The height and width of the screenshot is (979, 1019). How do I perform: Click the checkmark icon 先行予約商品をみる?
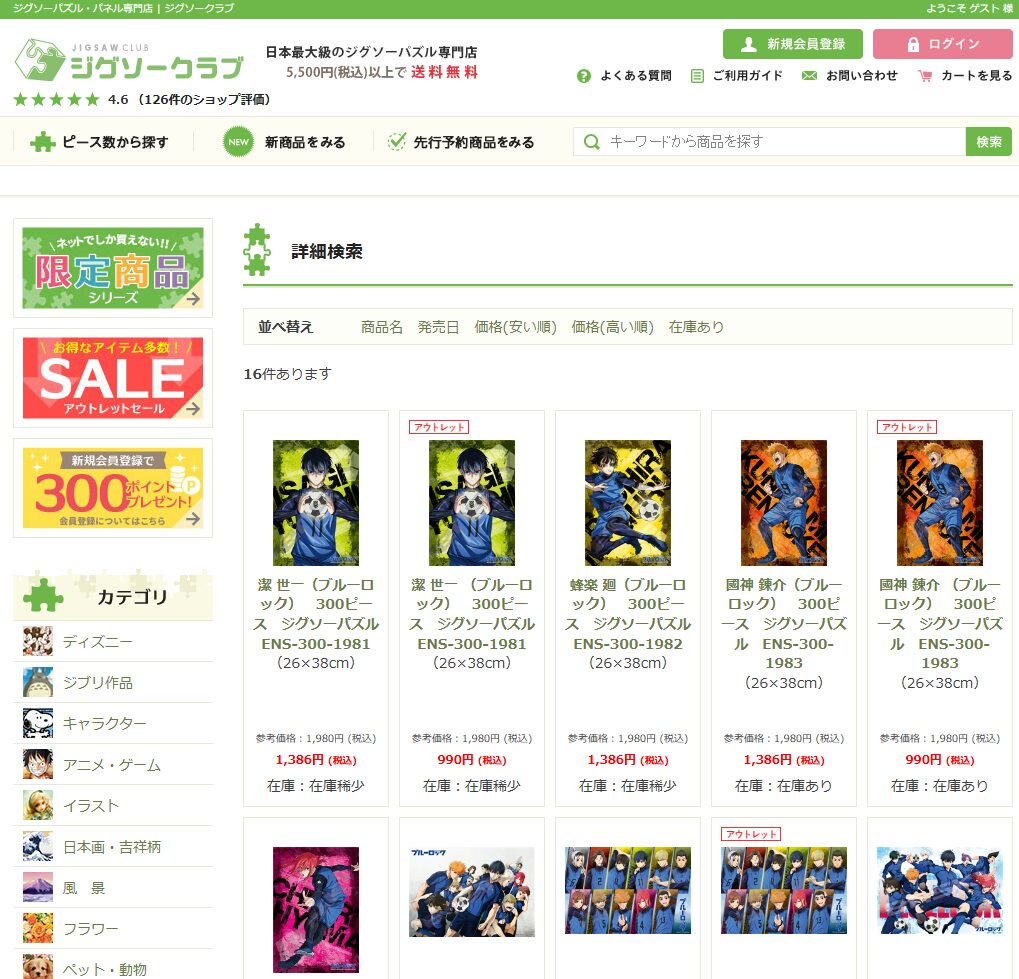point(396,142)
